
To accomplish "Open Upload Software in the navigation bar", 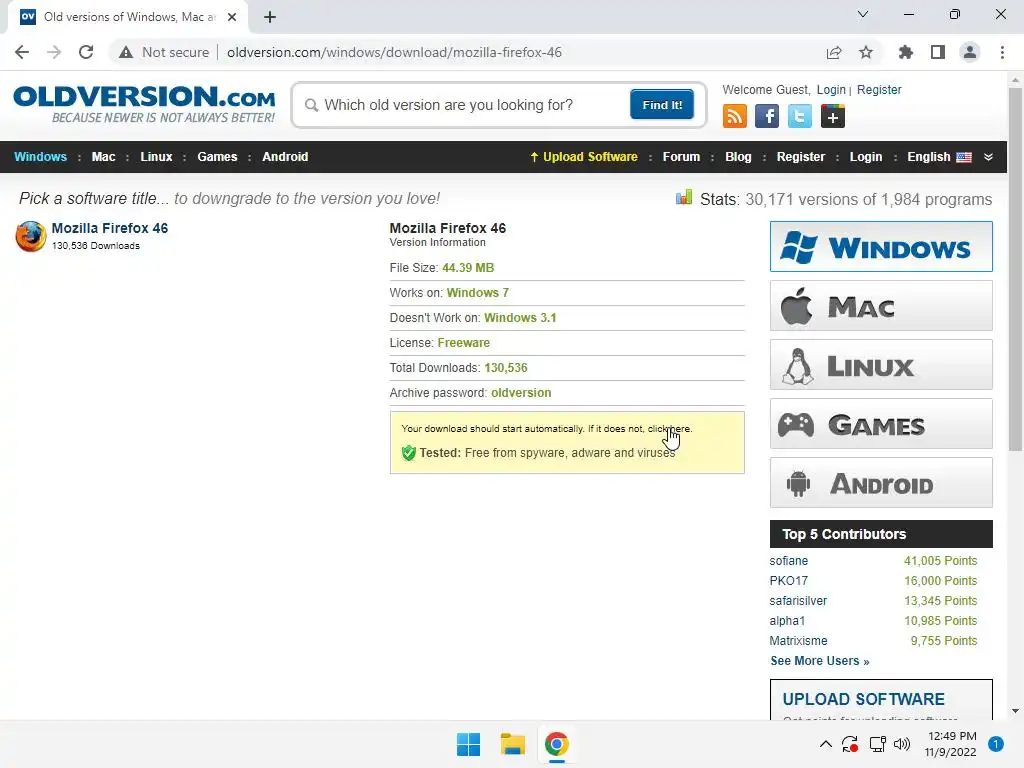I will click(x=583, y=157).
